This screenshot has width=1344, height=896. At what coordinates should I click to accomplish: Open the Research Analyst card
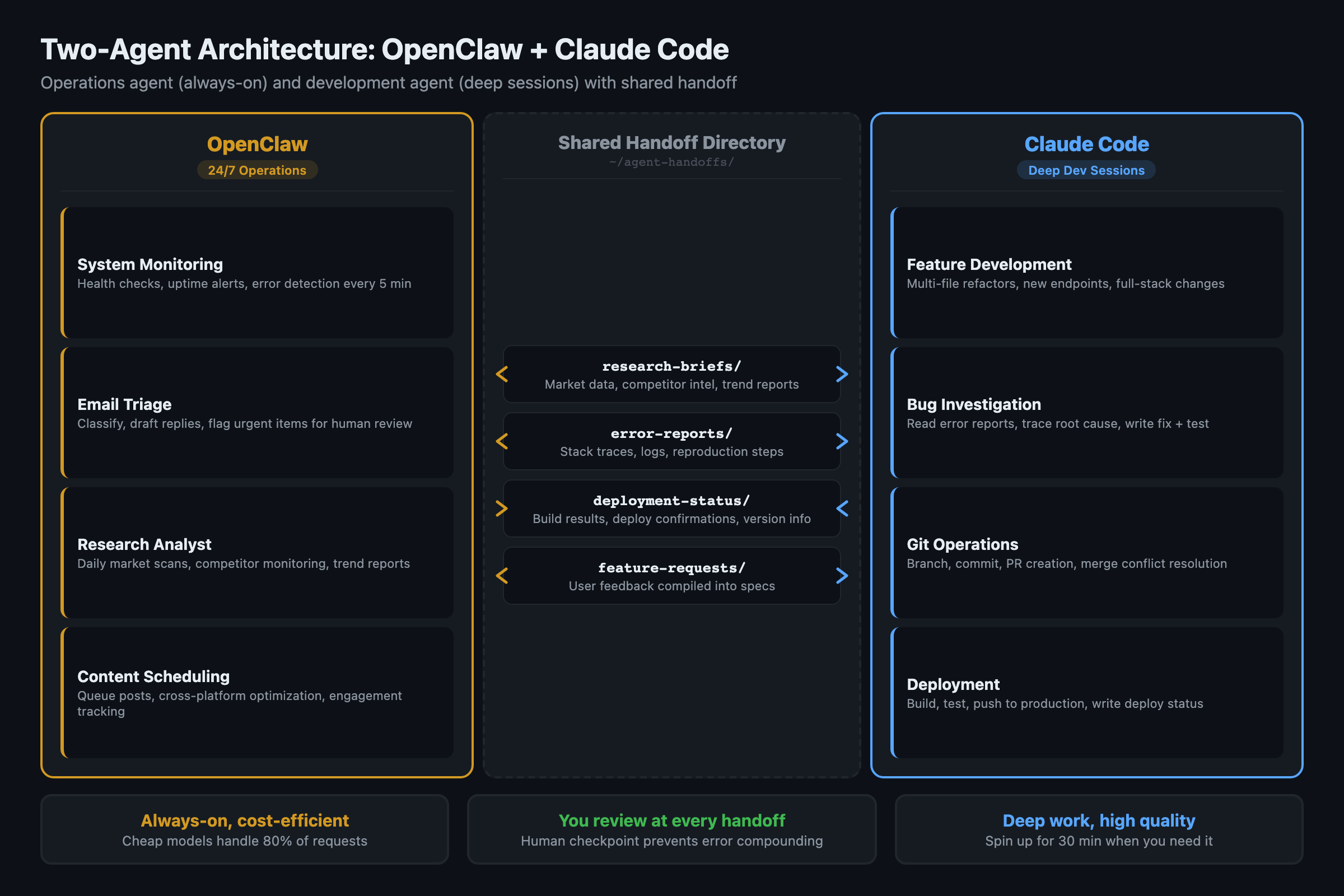coord(257,553)
